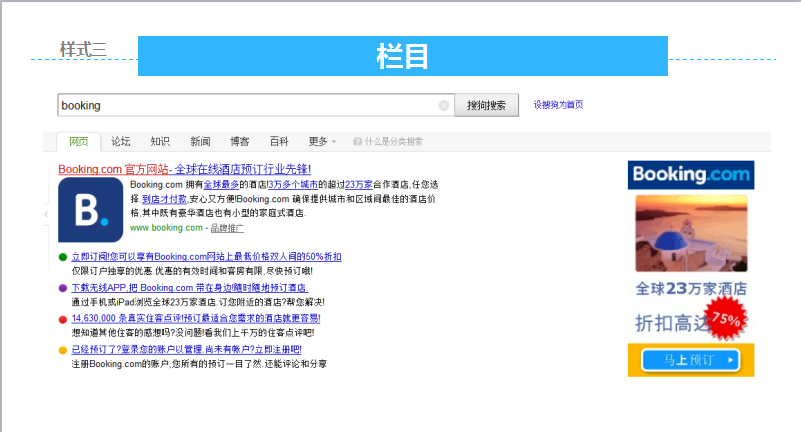801x432 pixels.
Task: Open the 百科 tab
Action: point(280,142)
